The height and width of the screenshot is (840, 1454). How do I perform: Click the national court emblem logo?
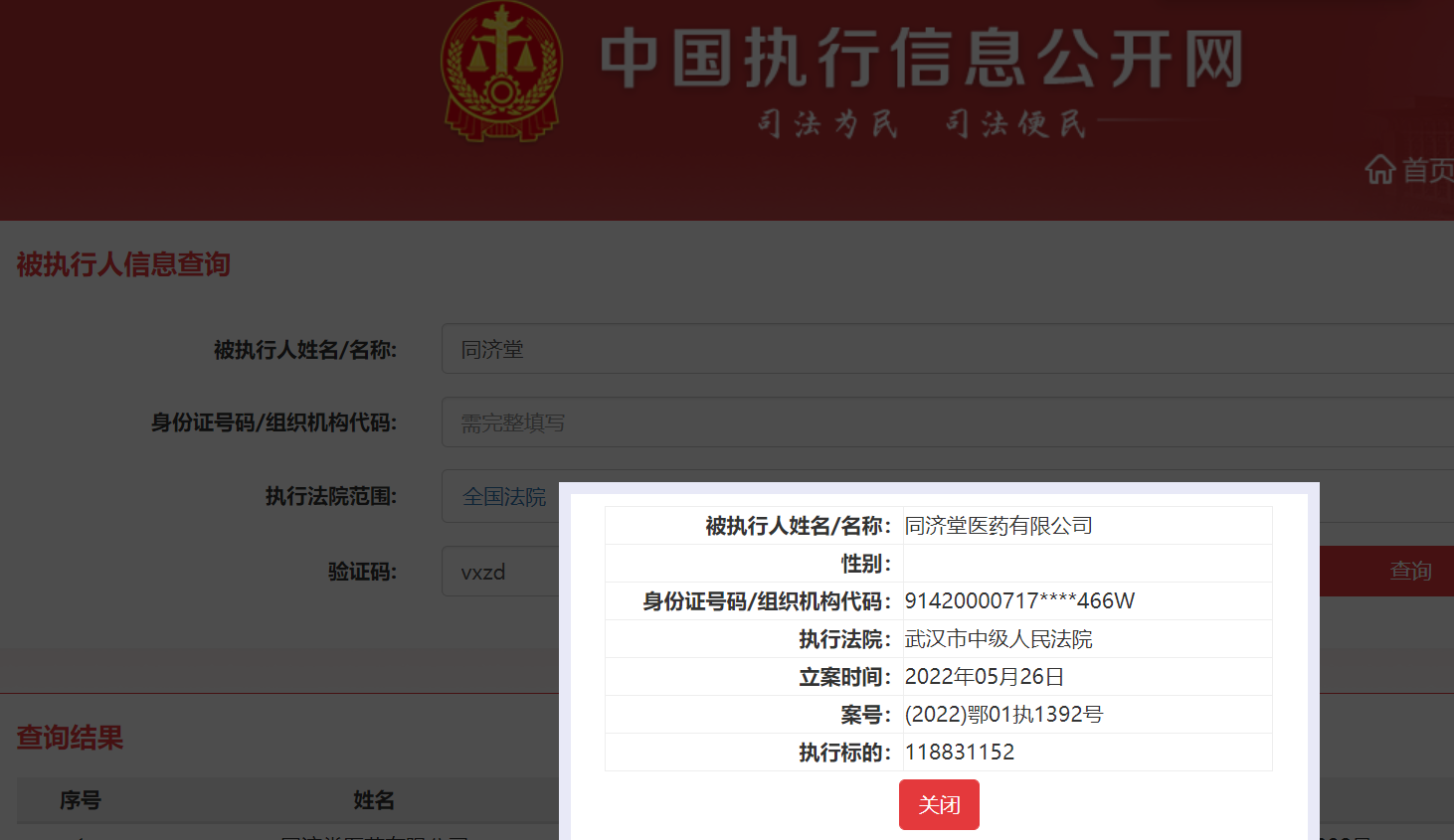click(502, 72)
